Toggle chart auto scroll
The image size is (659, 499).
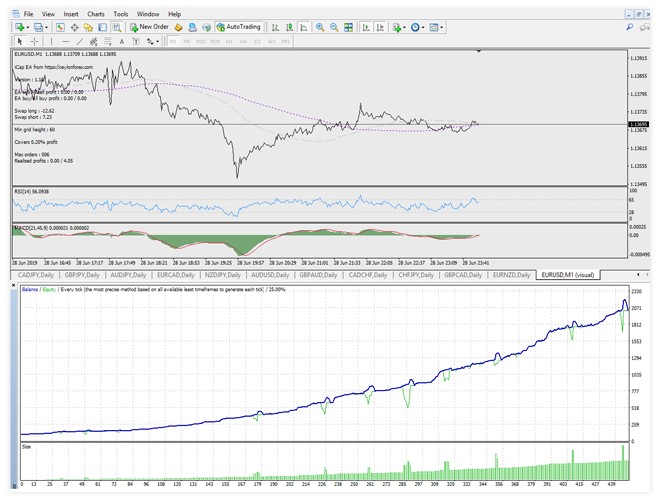tap(366, 27)
